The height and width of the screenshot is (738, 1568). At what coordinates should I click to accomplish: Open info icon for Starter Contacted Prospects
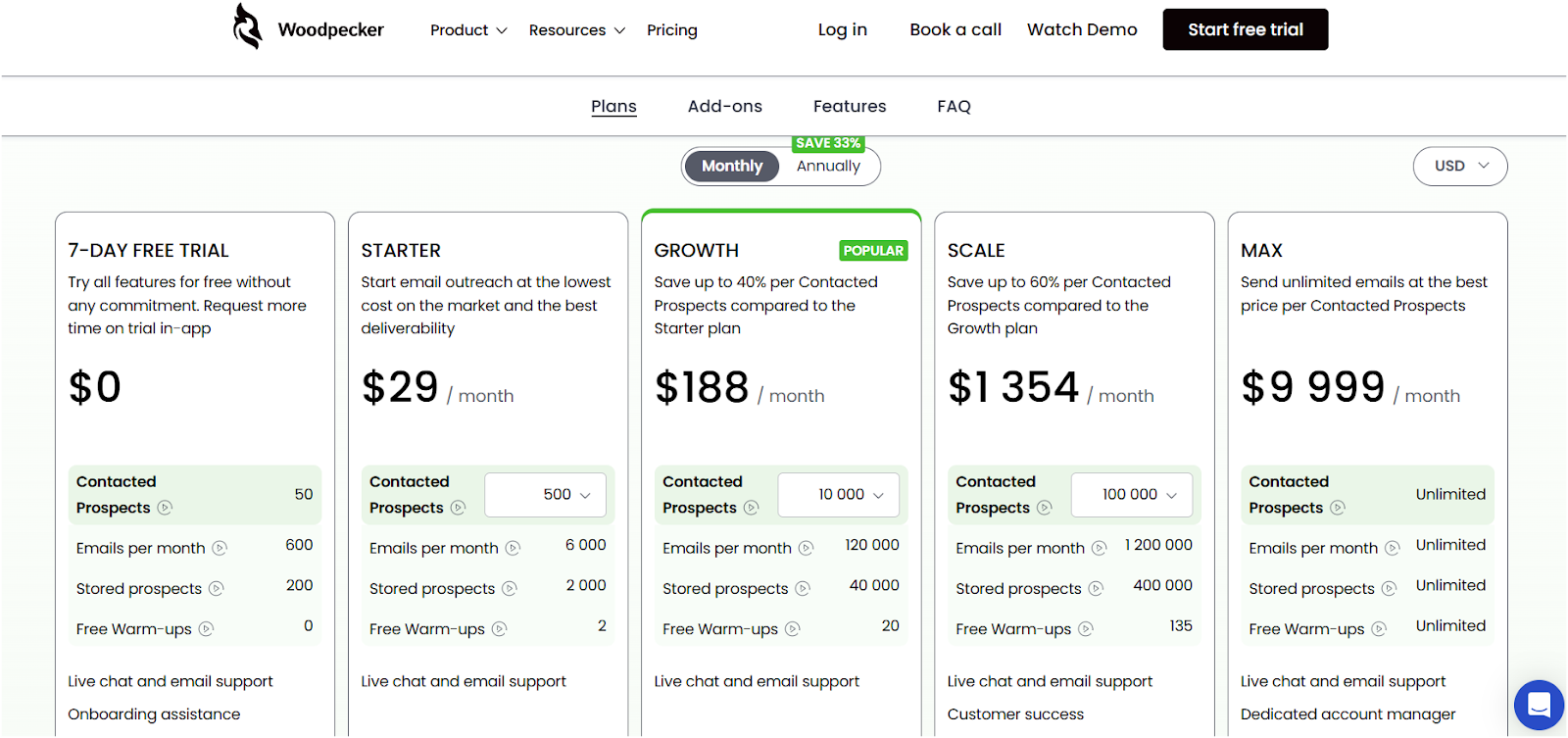tap(458, 508)
